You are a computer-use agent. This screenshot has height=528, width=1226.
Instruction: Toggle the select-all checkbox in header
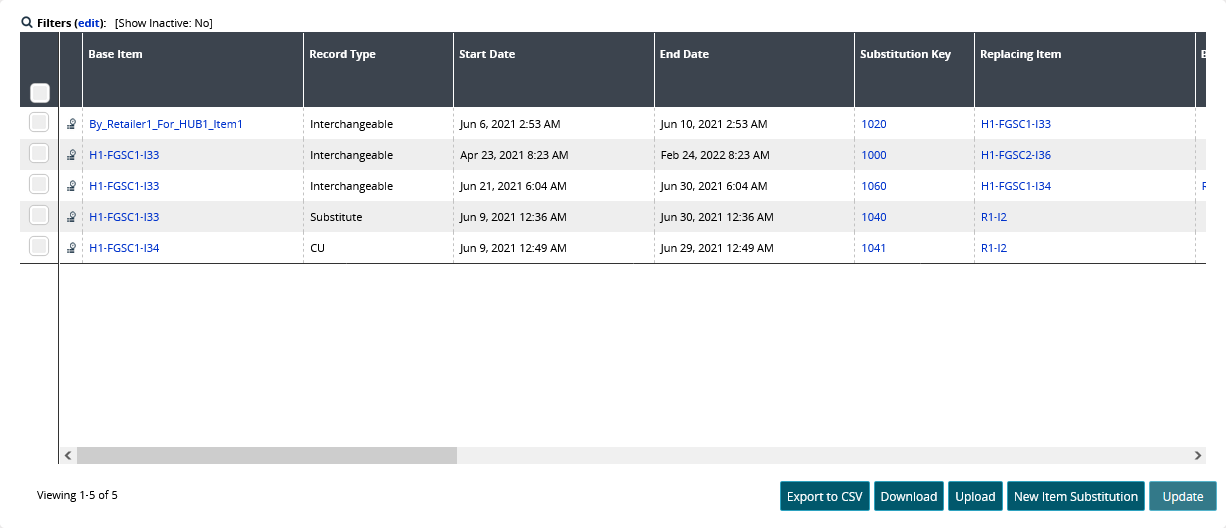point(40,93)
